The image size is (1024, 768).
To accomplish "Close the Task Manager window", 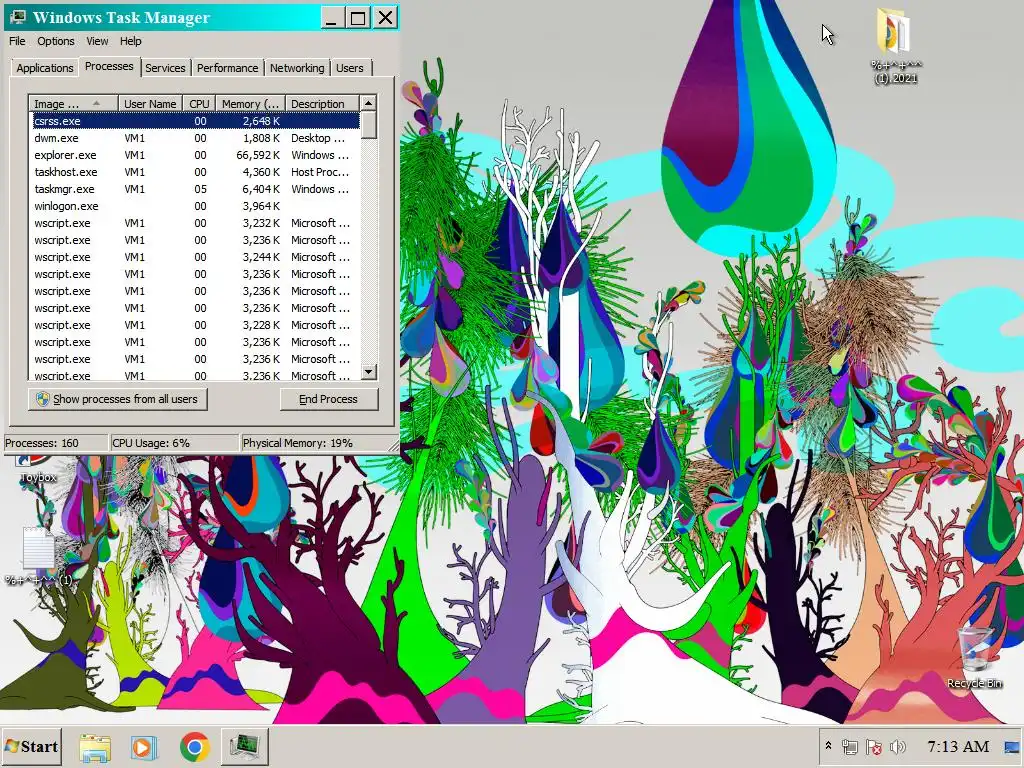I will [385, 18].
